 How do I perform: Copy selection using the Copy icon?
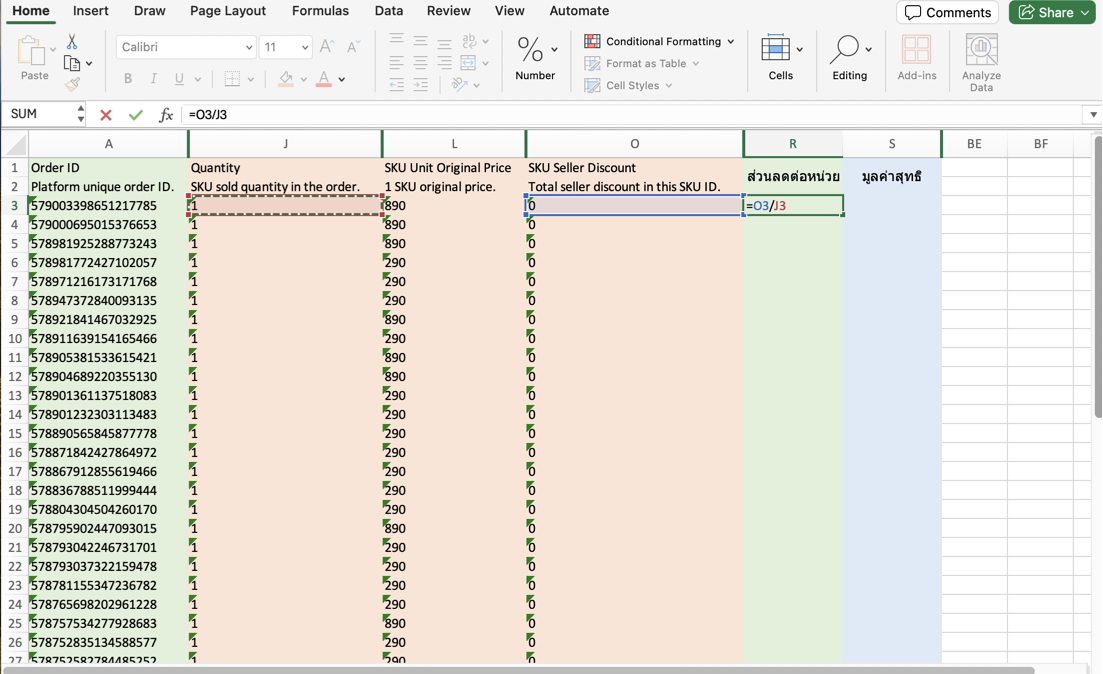pyautogui.click(x=72, y=63)
